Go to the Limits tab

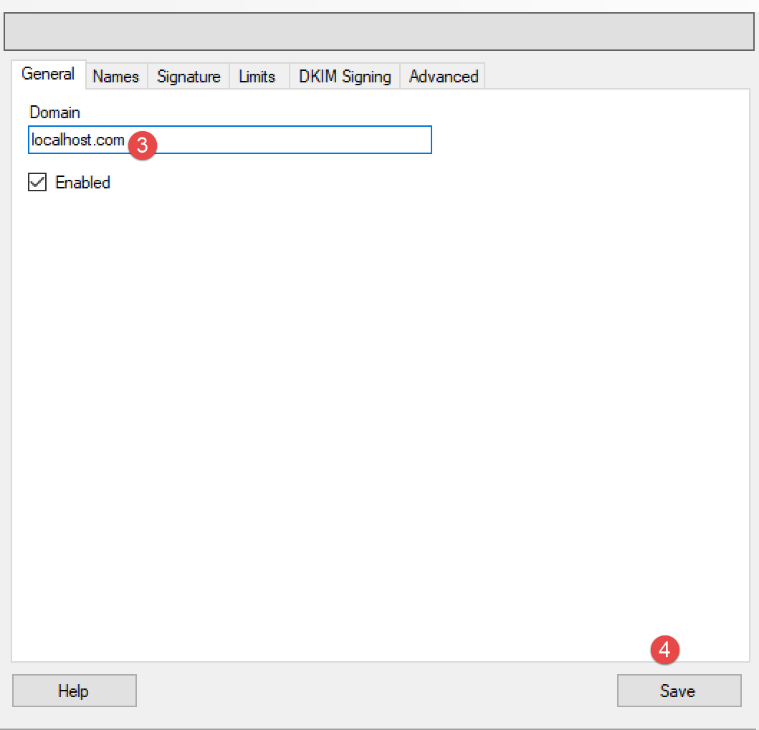click(x=257, y=76)
